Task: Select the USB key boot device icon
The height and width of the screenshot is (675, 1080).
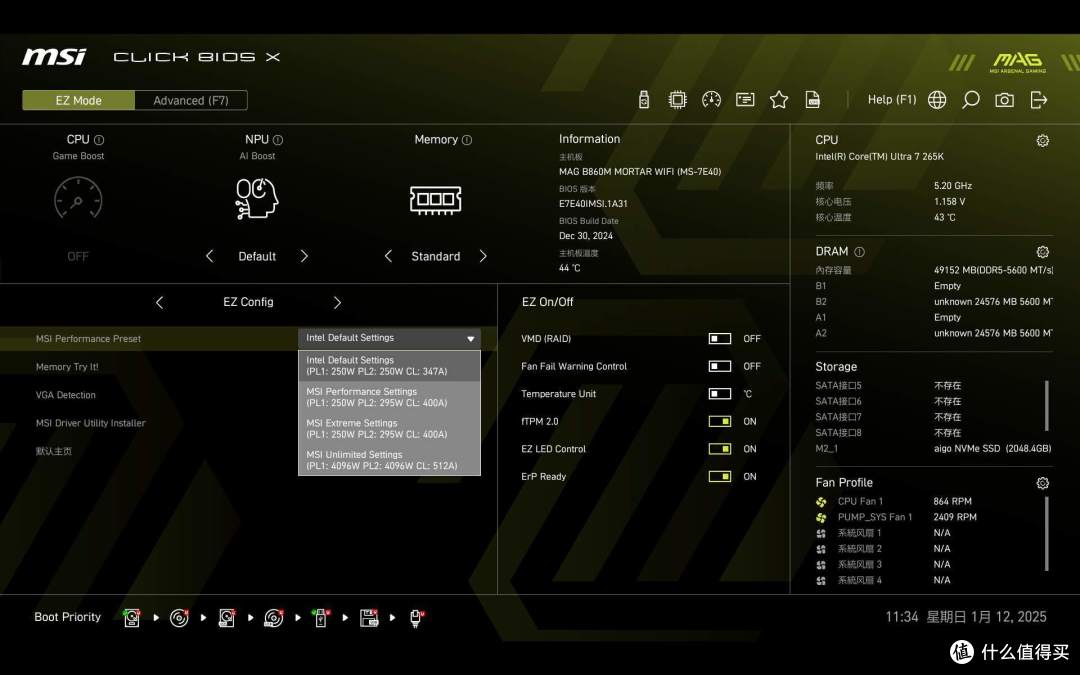Action: point(321,618)
